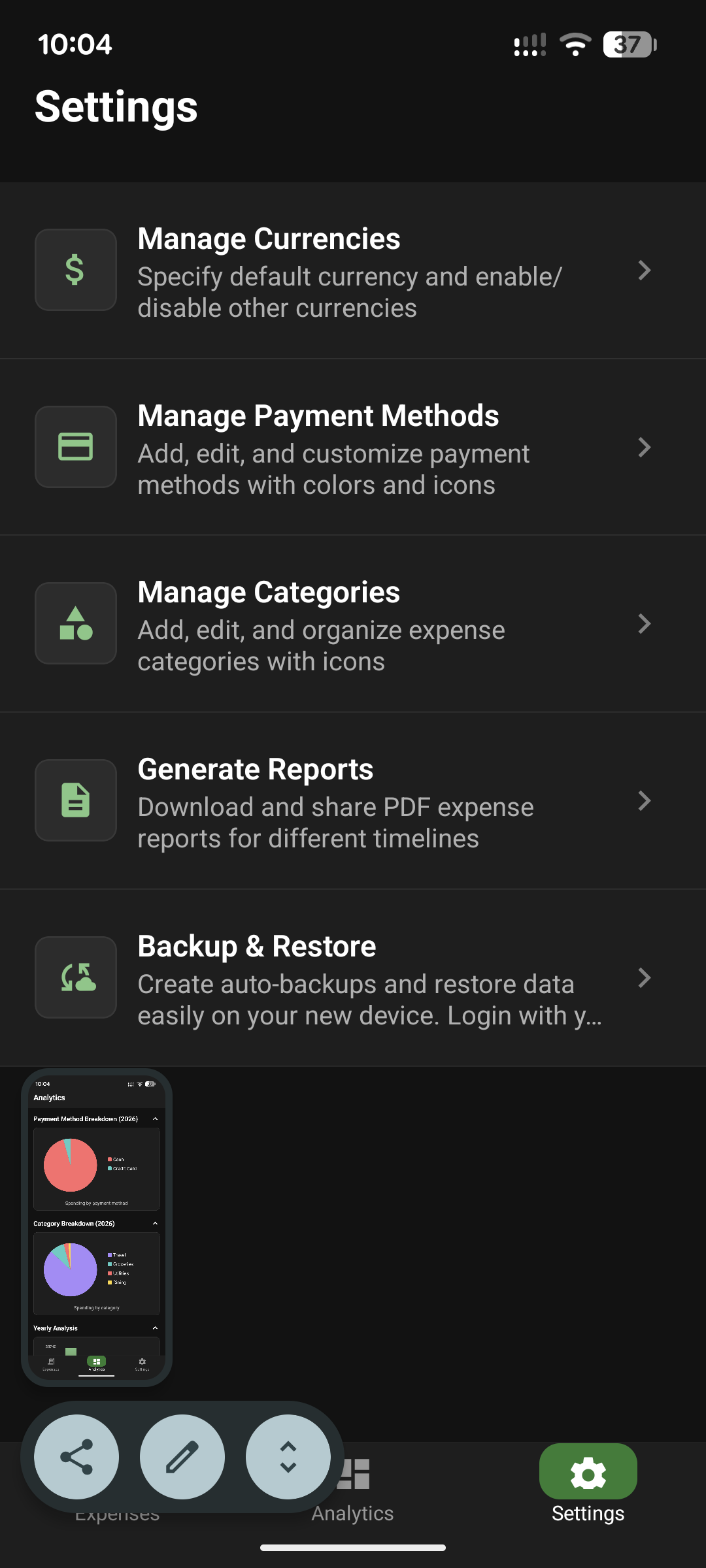Open the Analytics screenshot preview thumbnail
The width and height of the screenshot is (706, 1568).
coord(97,1227)
